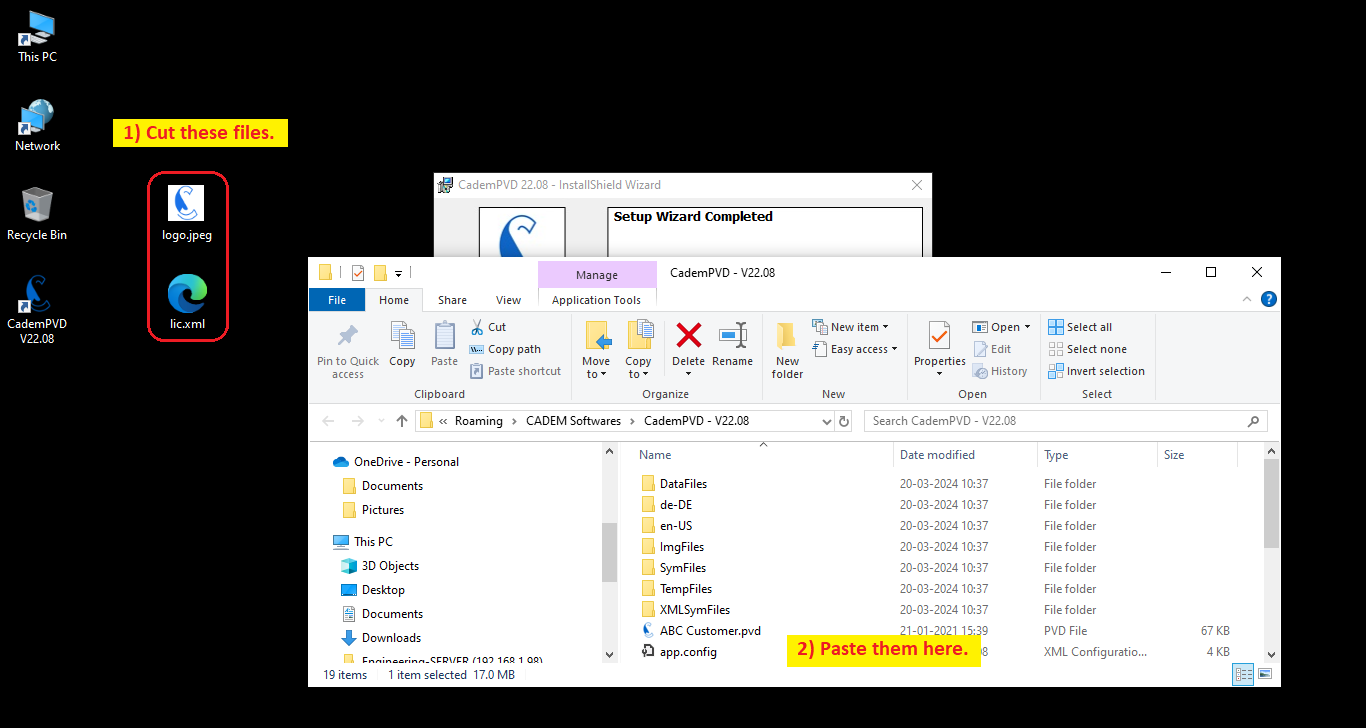Image resolution: width=1366 pixels, height=728 pixels.
Task: Click Roaming in the address breadcrumb
Action: pos(479,421)
